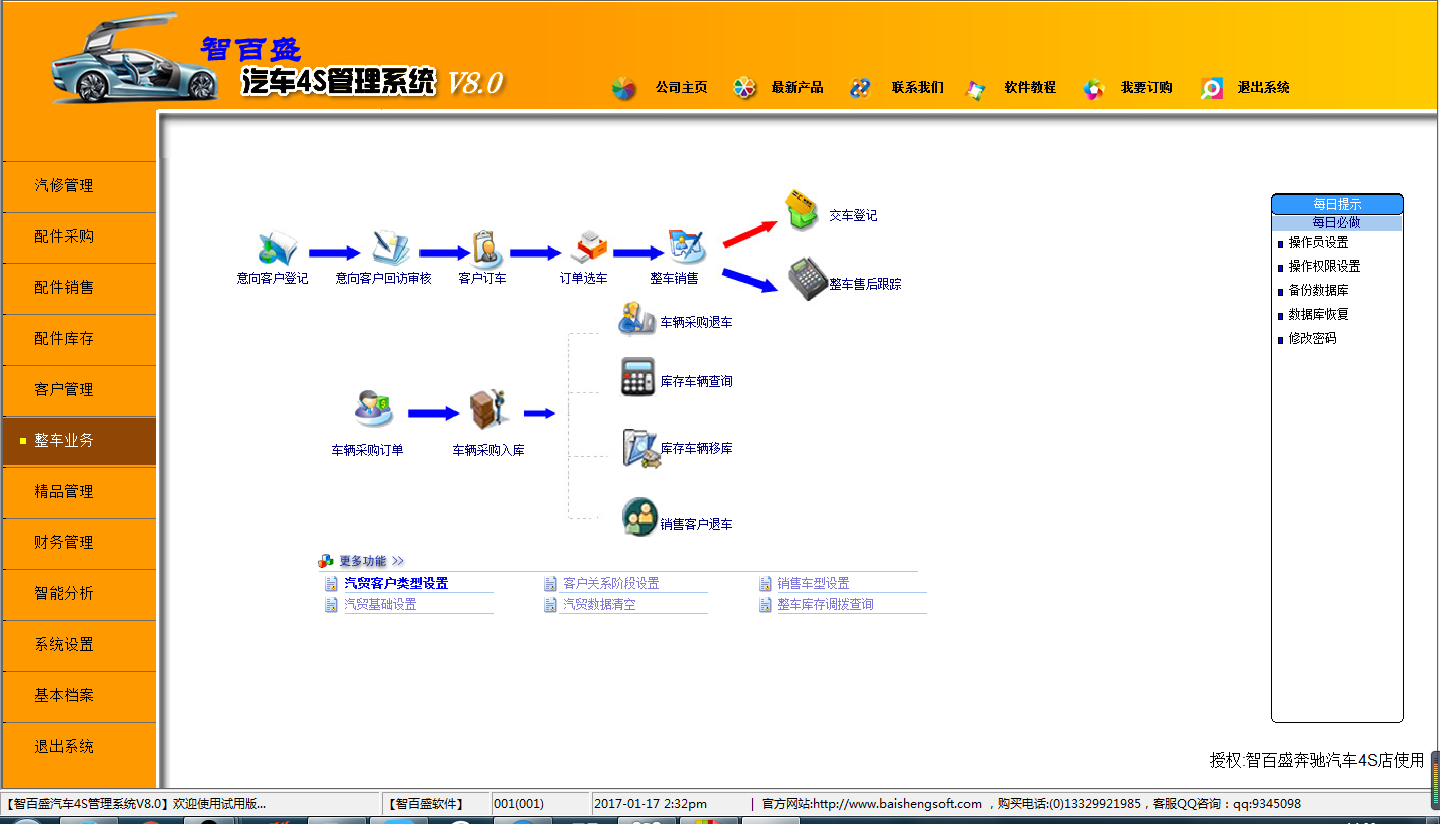The image size is (1440, 826).
Task: Open the 交车登记 icon
Action: (802, 210)
